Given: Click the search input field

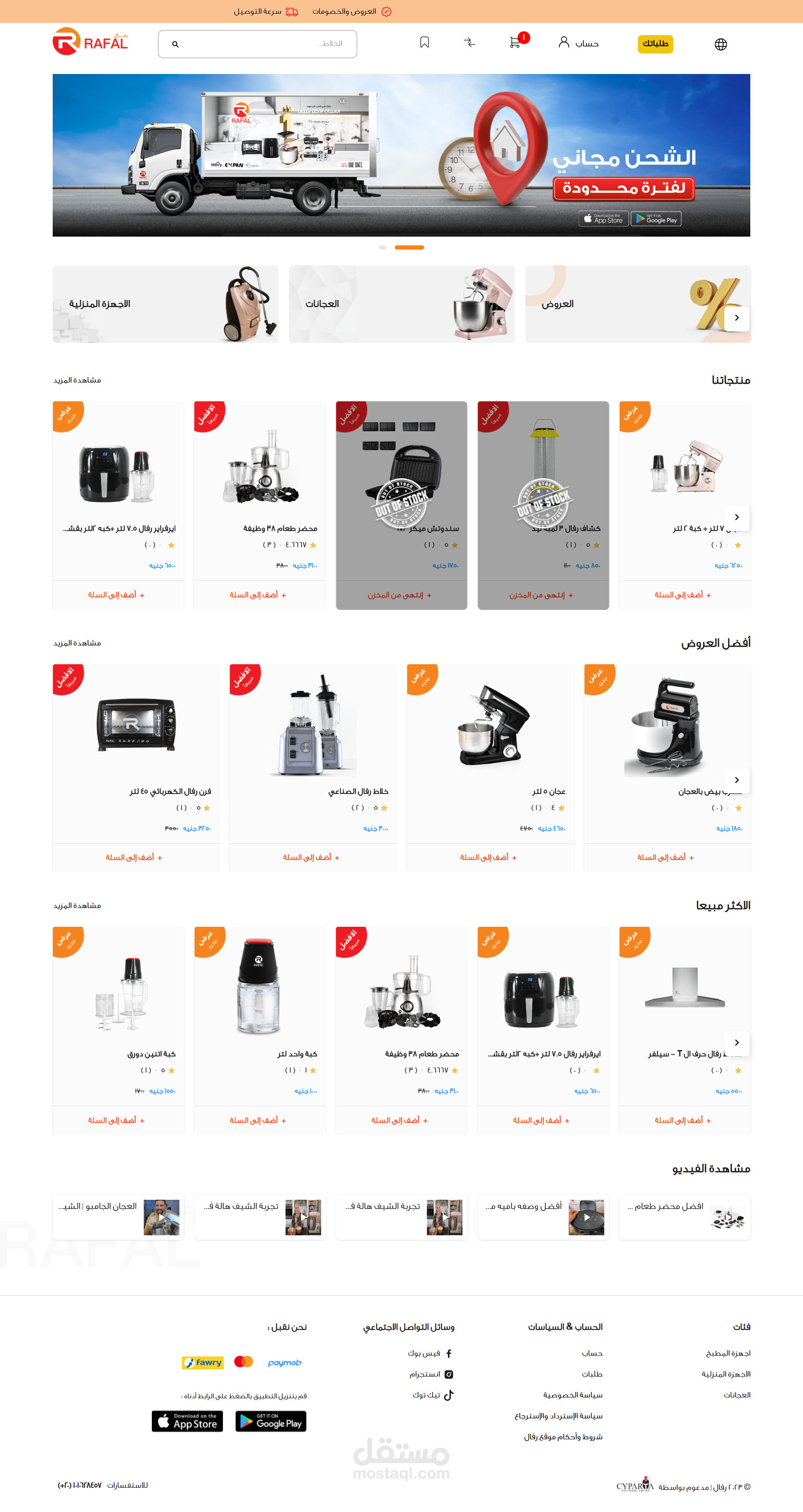Looking at the screenshot, I should [257, 44].
